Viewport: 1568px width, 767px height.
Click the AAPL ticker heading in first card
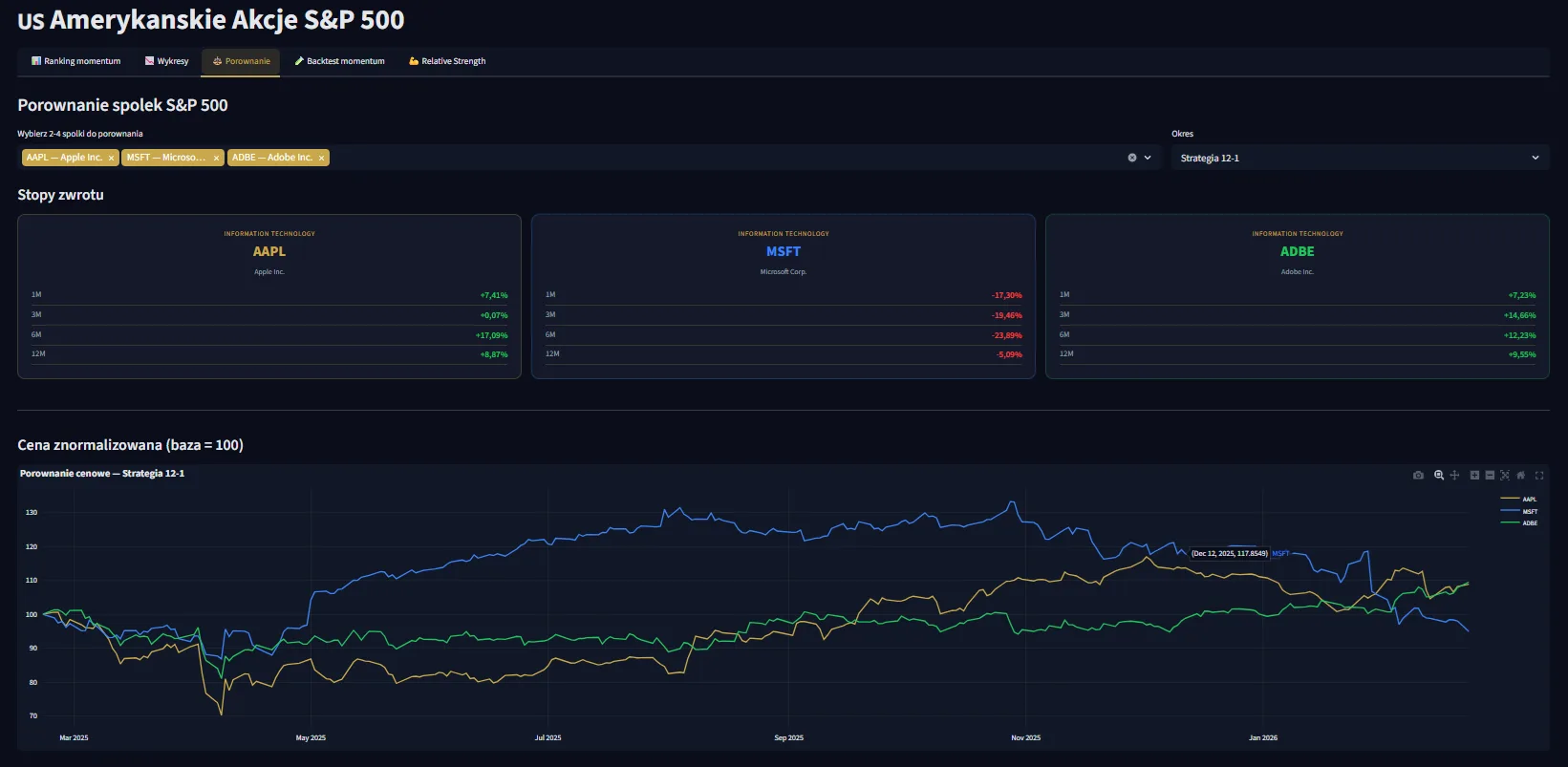coord(269,251)
